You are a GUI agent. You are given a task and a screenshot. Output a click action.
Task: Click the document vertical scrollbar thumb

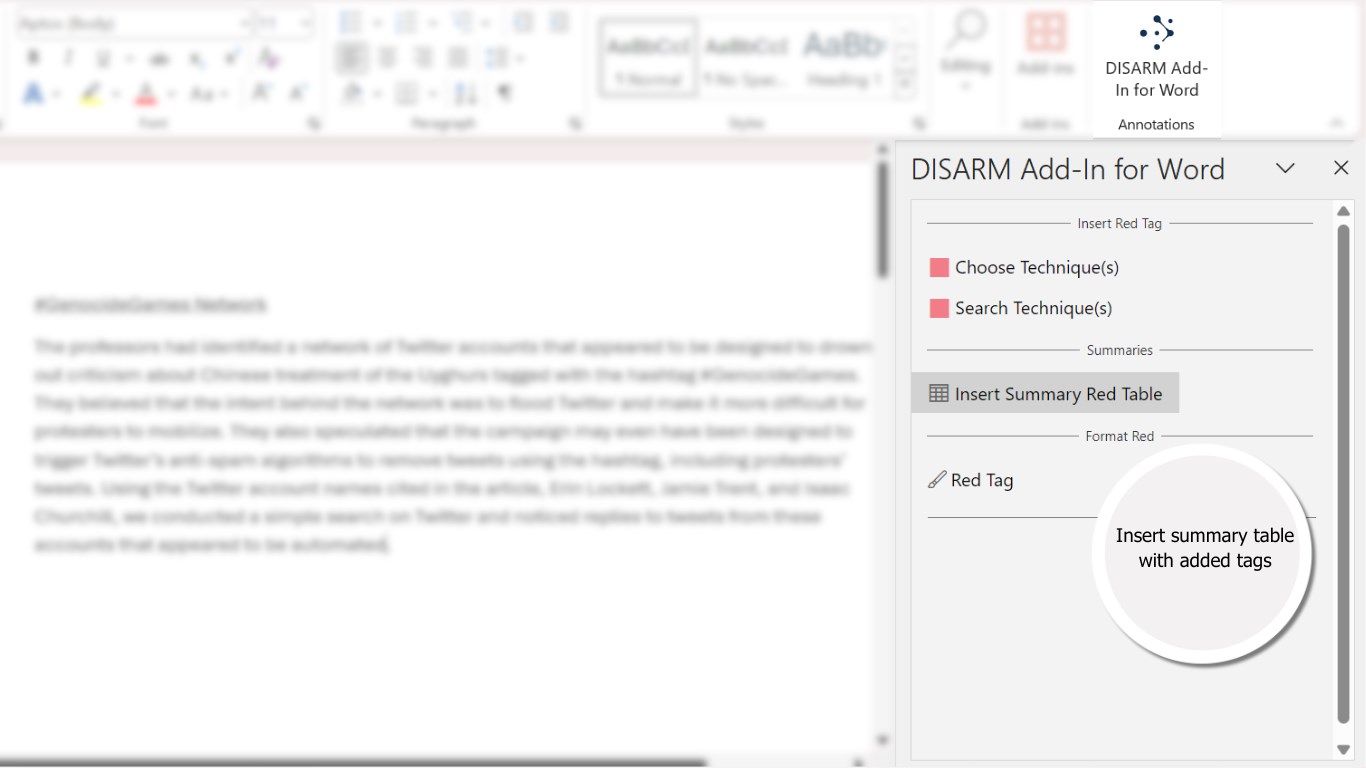[882, 218]
